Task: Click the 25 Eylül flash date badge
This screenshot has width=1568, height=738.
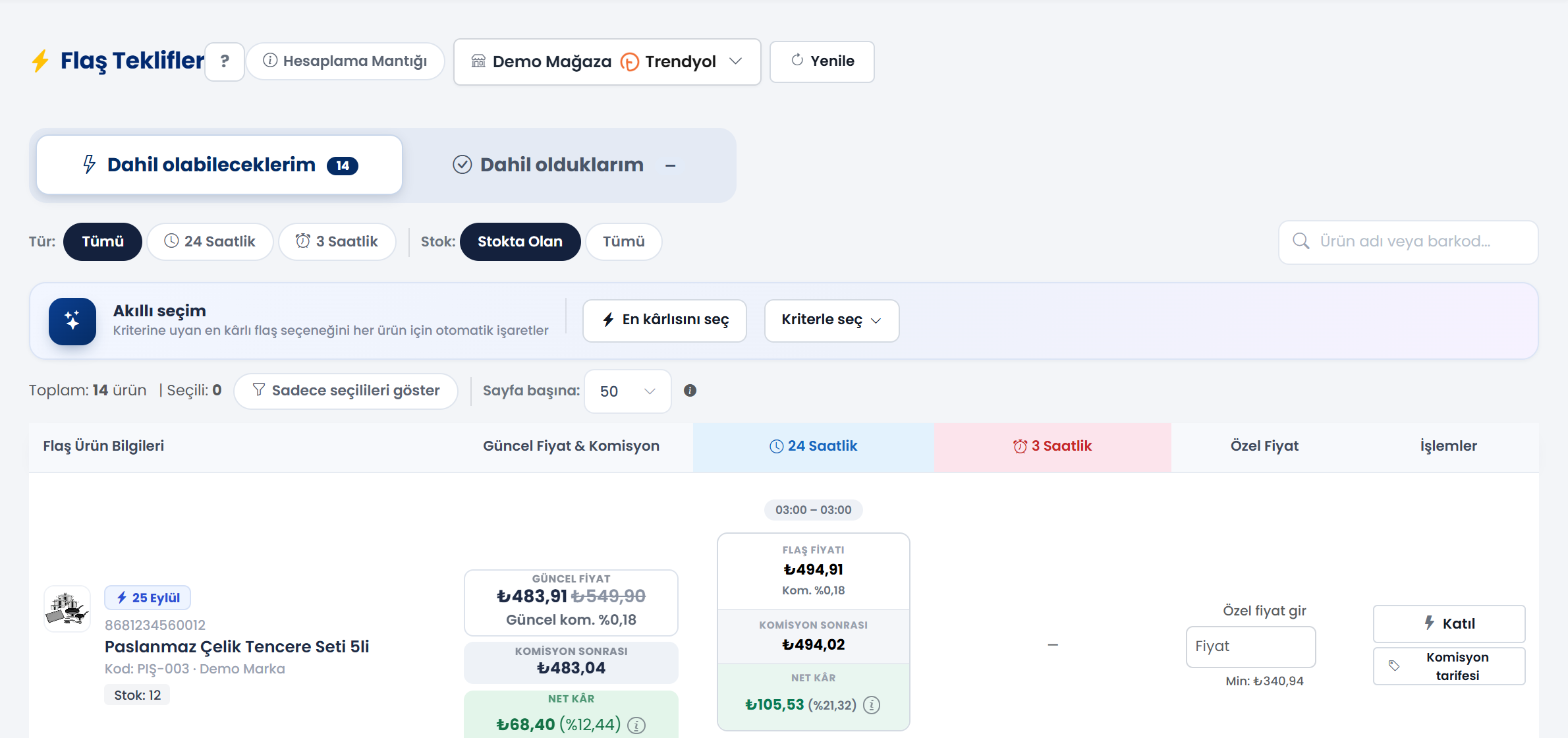Action: tap(148, 598)
